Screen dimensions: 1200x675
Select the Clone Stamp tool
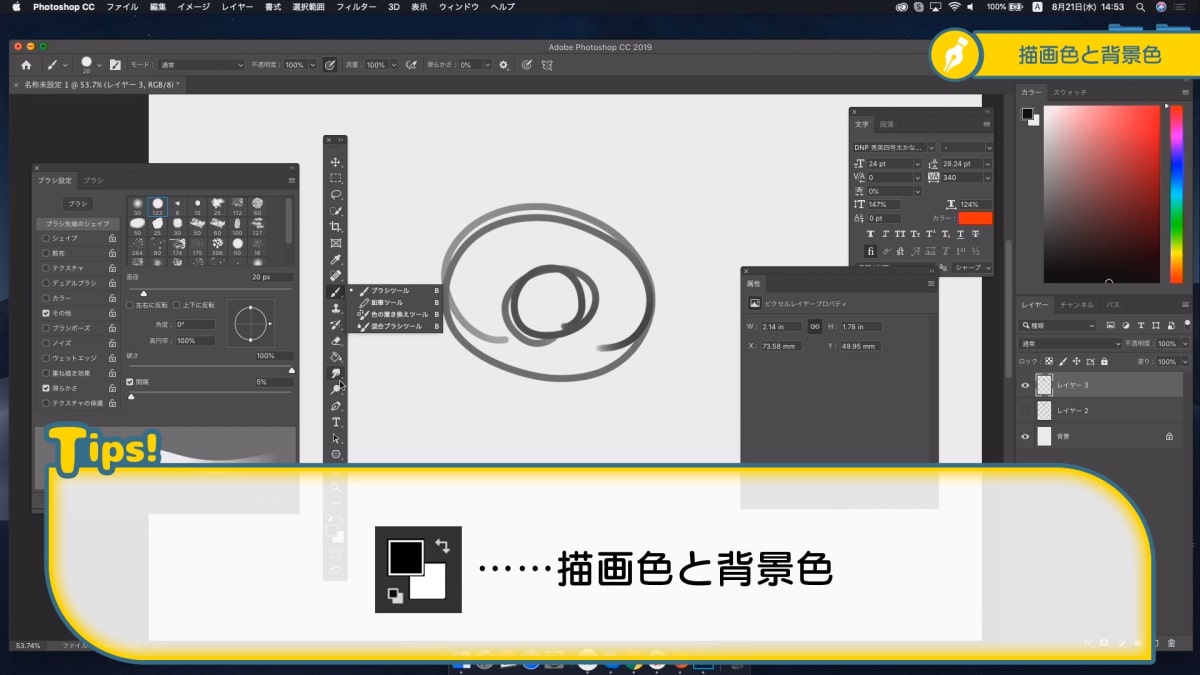click(336, 308)
